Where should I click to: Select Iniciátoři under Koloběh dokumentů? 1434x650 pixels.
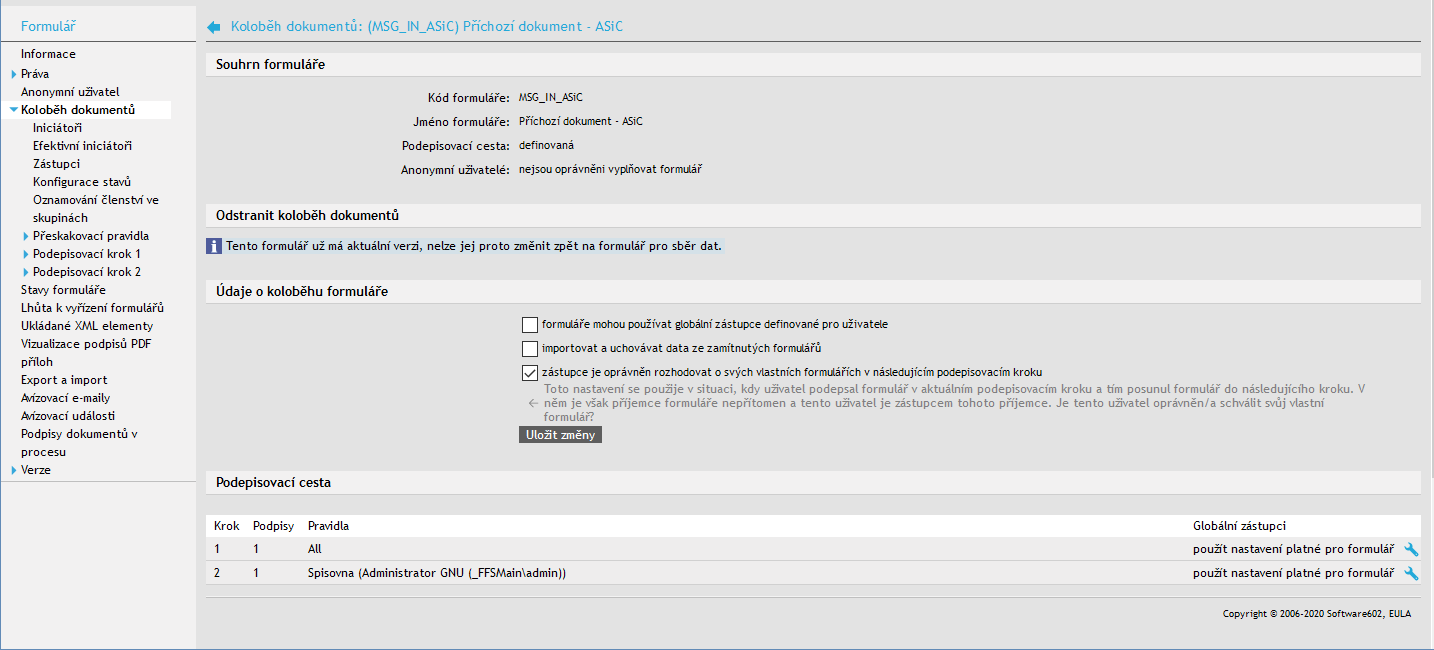57,128
